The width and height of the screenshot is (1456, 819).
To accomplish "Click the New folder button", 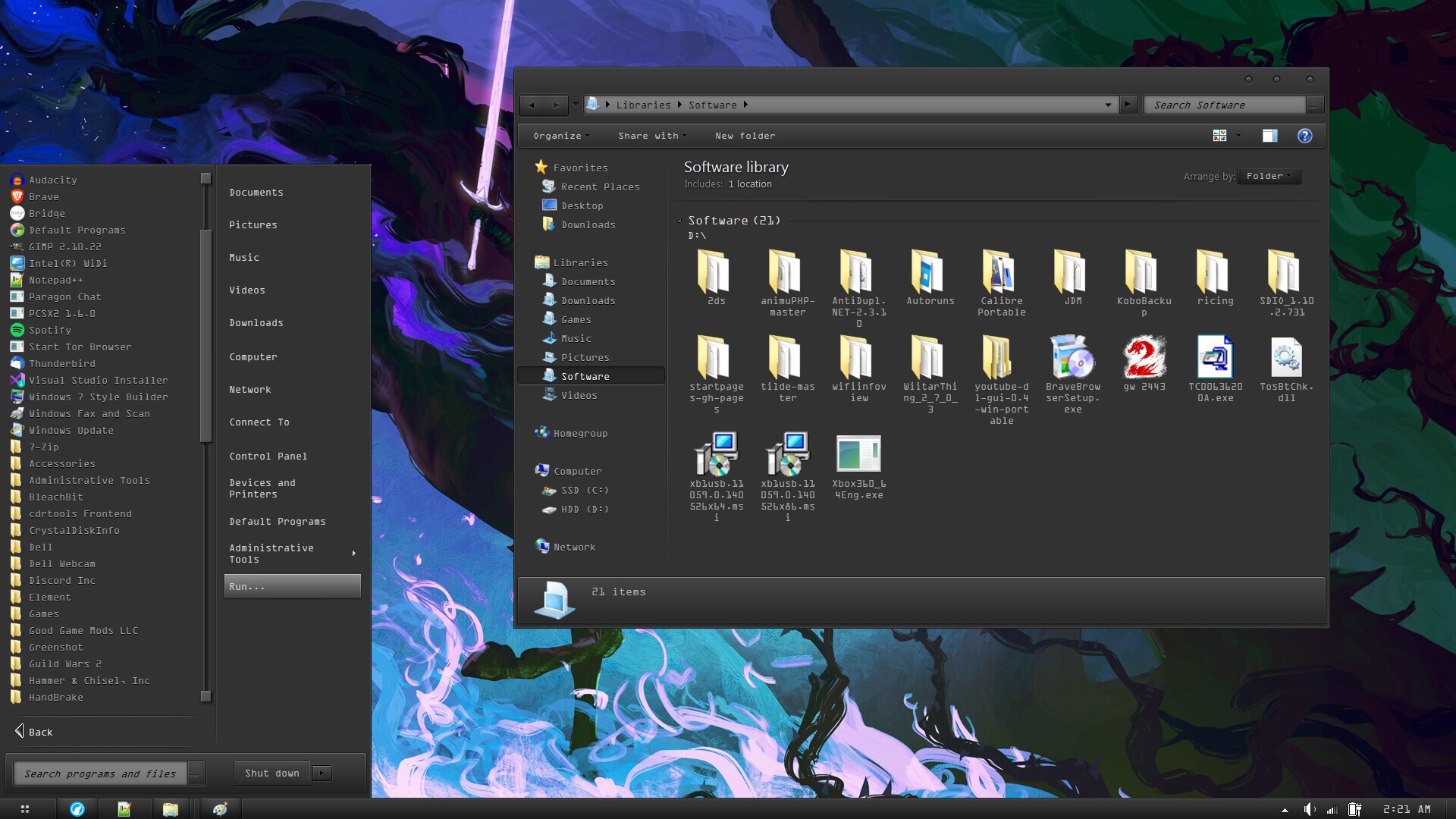I will [745, 136].
